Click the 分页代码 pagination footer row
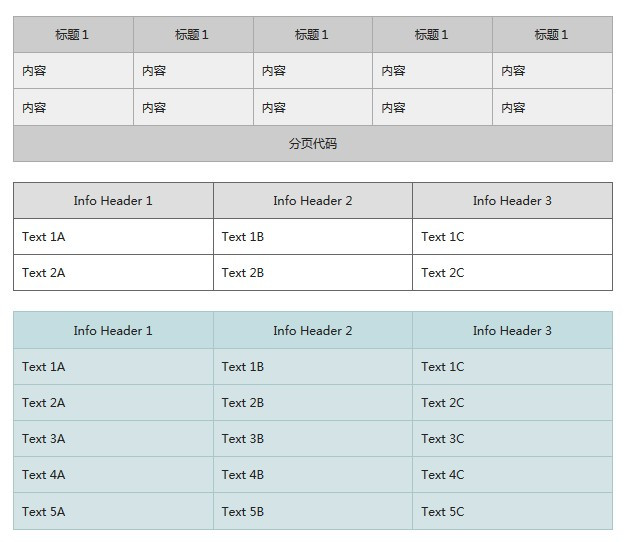Screen dimensions: 625x542 click(x=312, y=144)
